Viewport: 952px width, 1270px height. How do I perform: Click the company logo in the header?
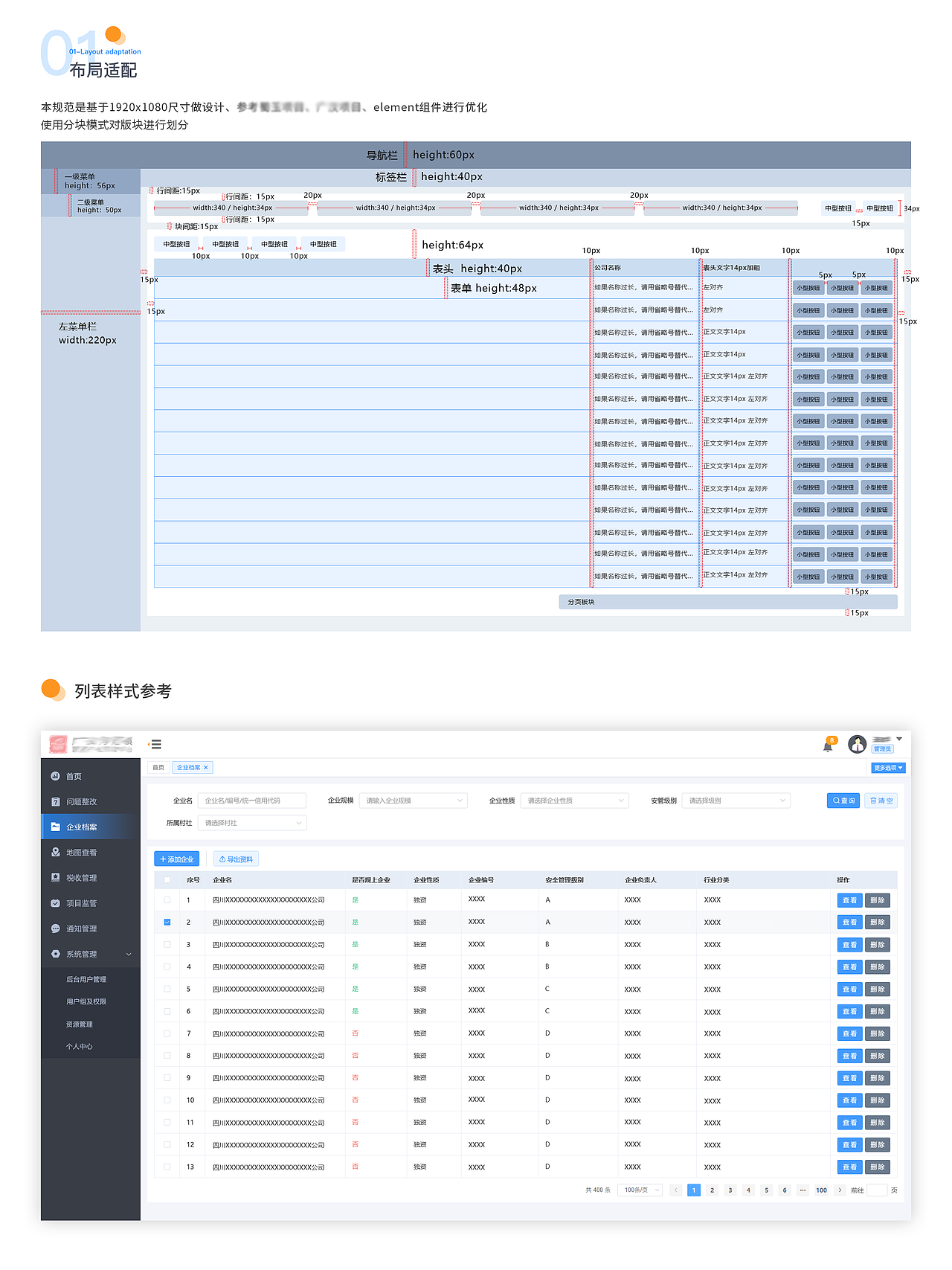coord(58,744)
